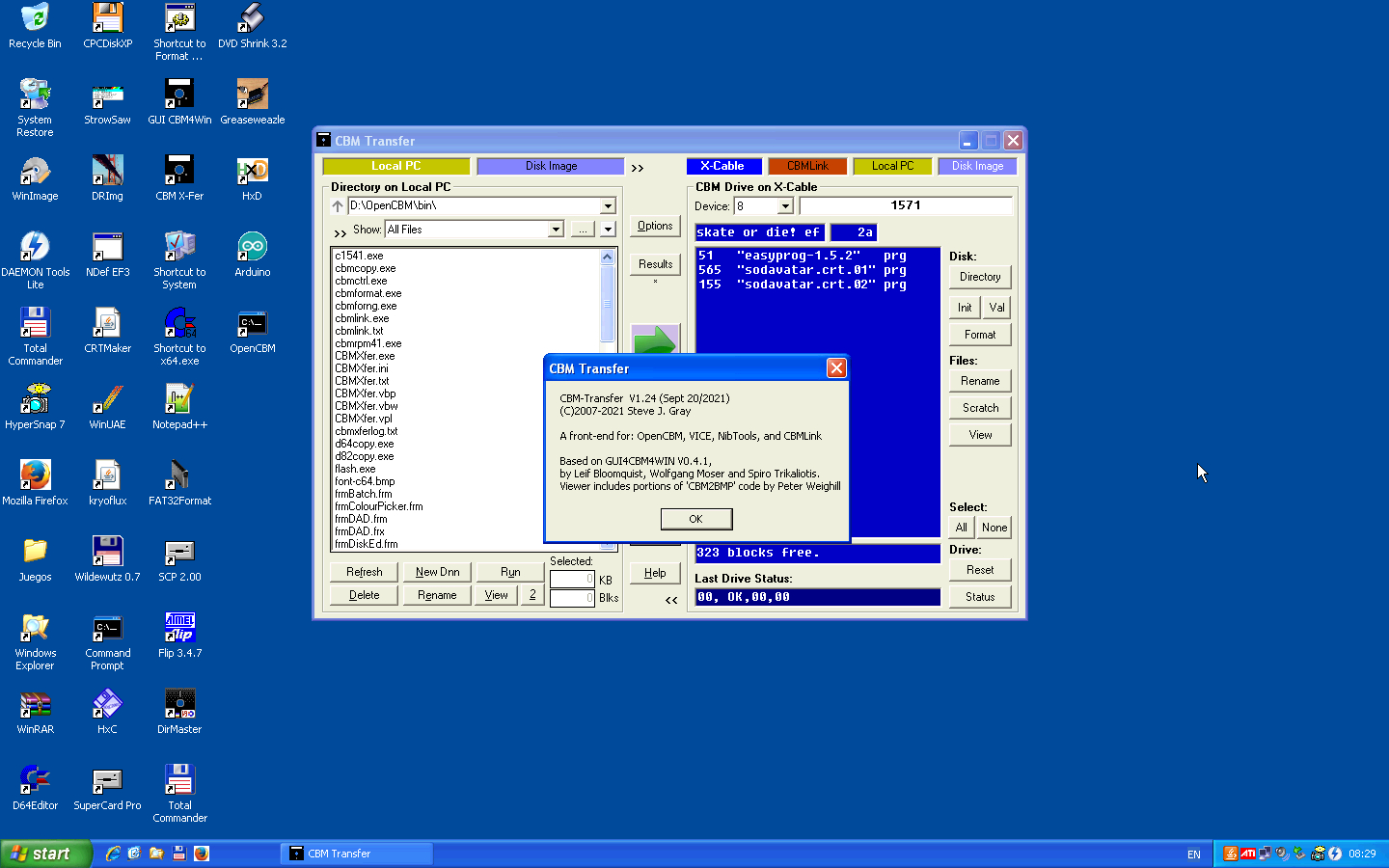Select Shortcut to x64.exe icon
The image size is (1389, 868).
(x=179, y=337)
